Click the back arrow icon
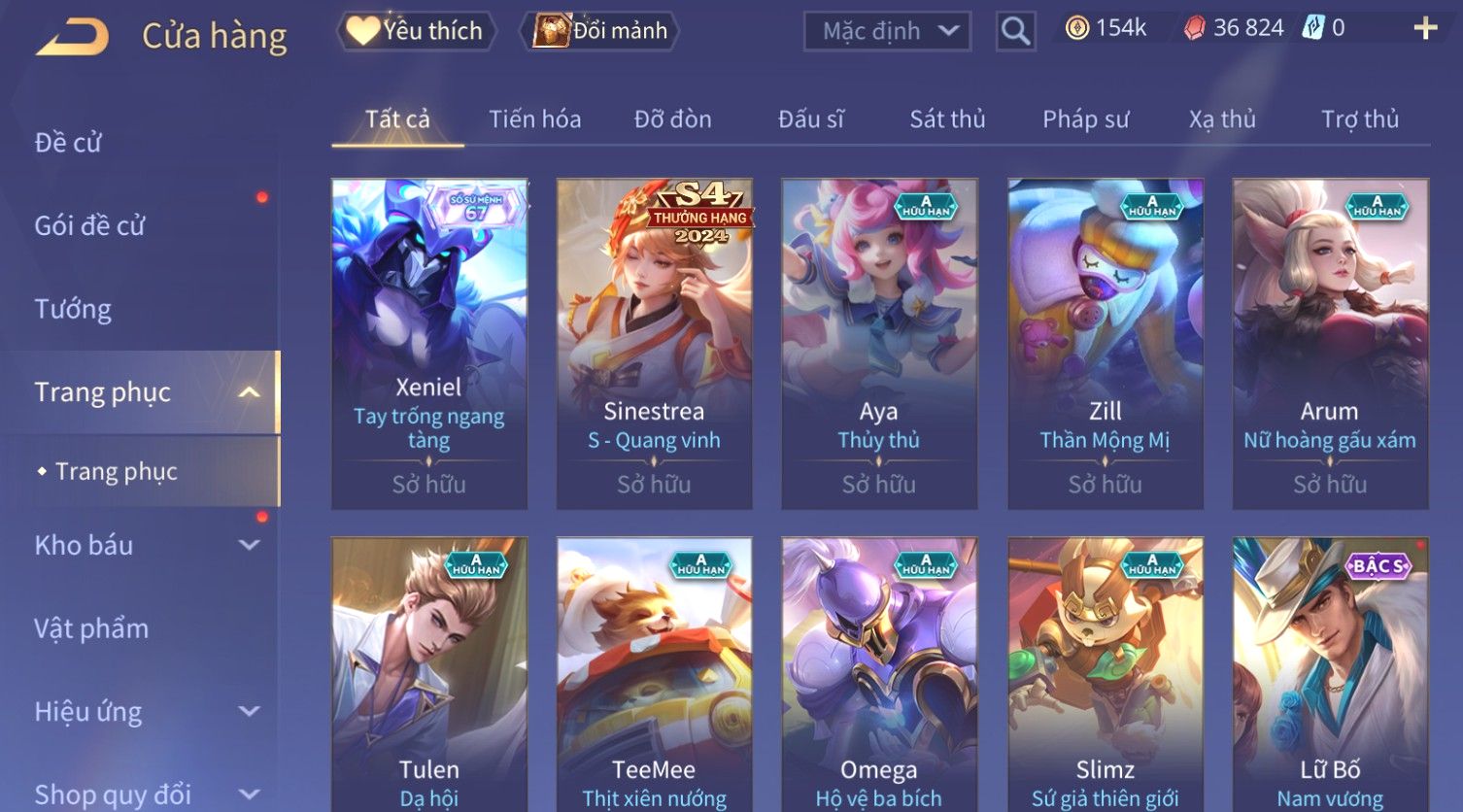The image size is (1463, 812). (73, 37)
